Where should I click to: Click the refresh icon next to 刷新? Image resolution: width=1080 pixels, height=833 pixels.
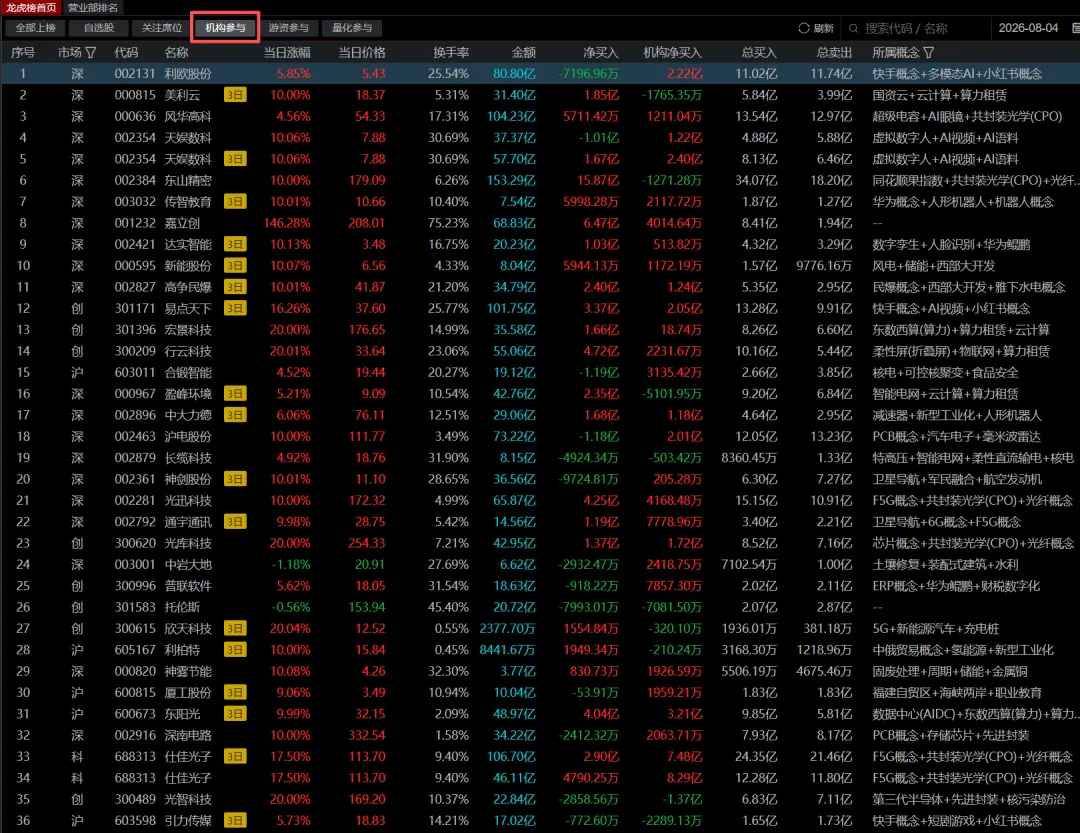(803, 28)
